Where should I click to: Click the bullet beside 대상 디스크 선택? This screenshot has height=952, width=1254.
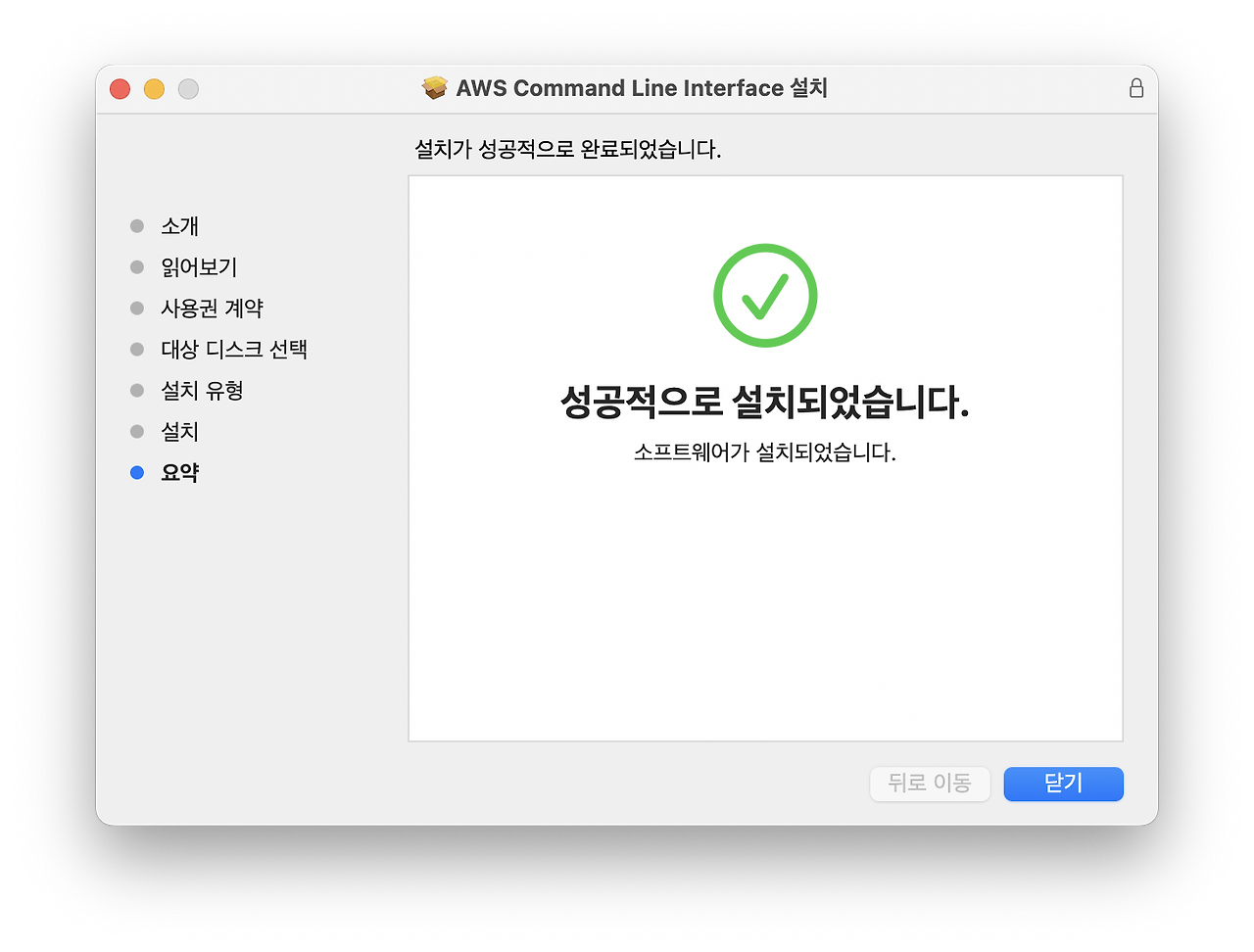click(136, 349)
